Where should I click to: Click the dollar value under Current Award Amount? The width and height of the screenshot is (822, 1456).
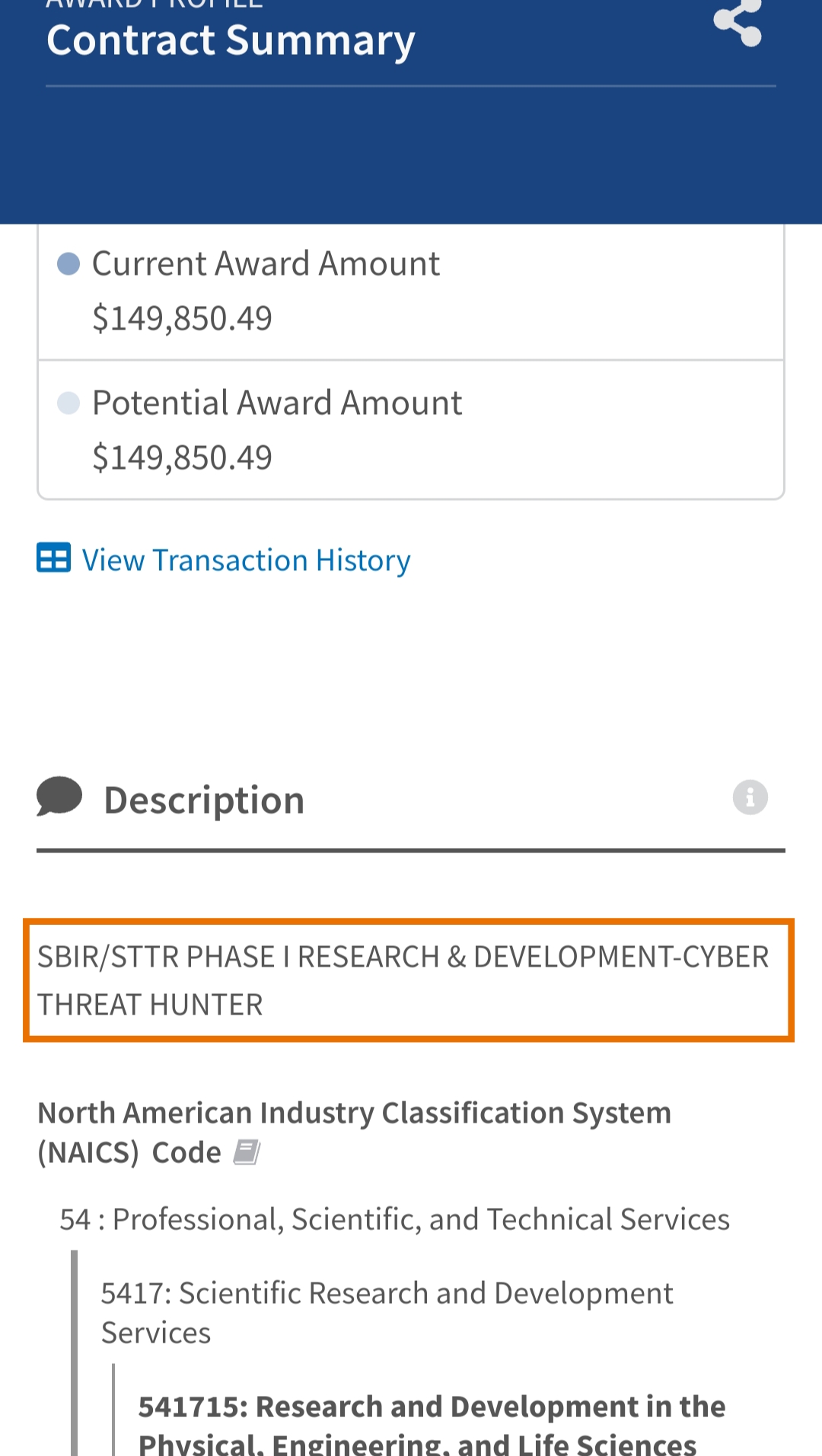(x=182, y=318)
